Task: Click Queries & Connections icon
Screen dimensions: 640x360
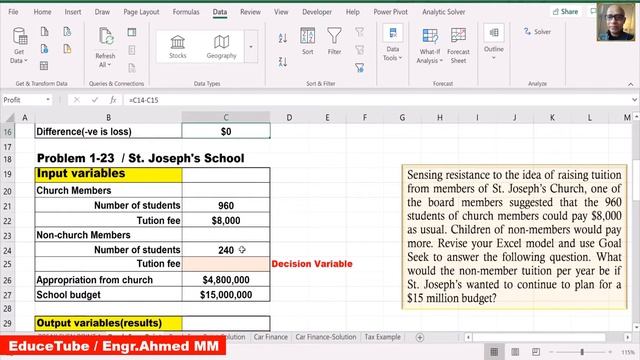Action: [132, 32]
